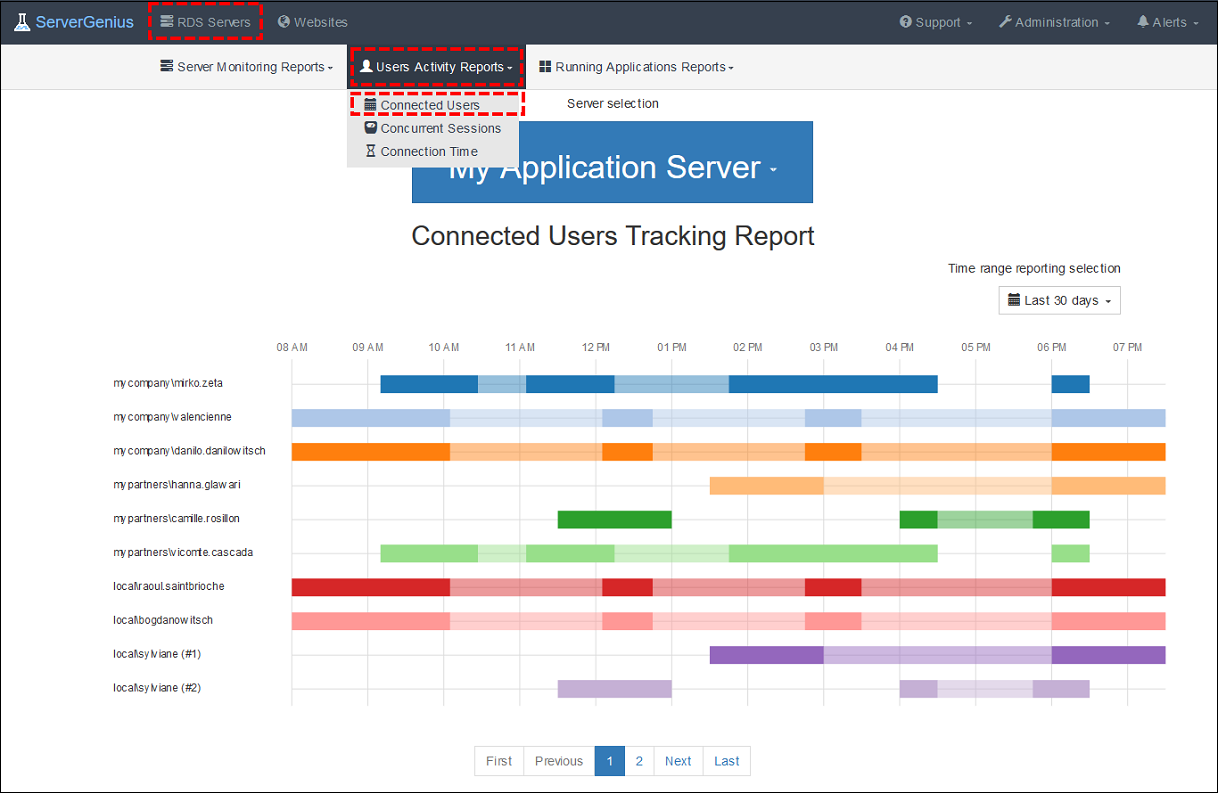Click the Connected Users table icon
The width and height of the screenshot is (1218, 793).
tap(372, 104)
